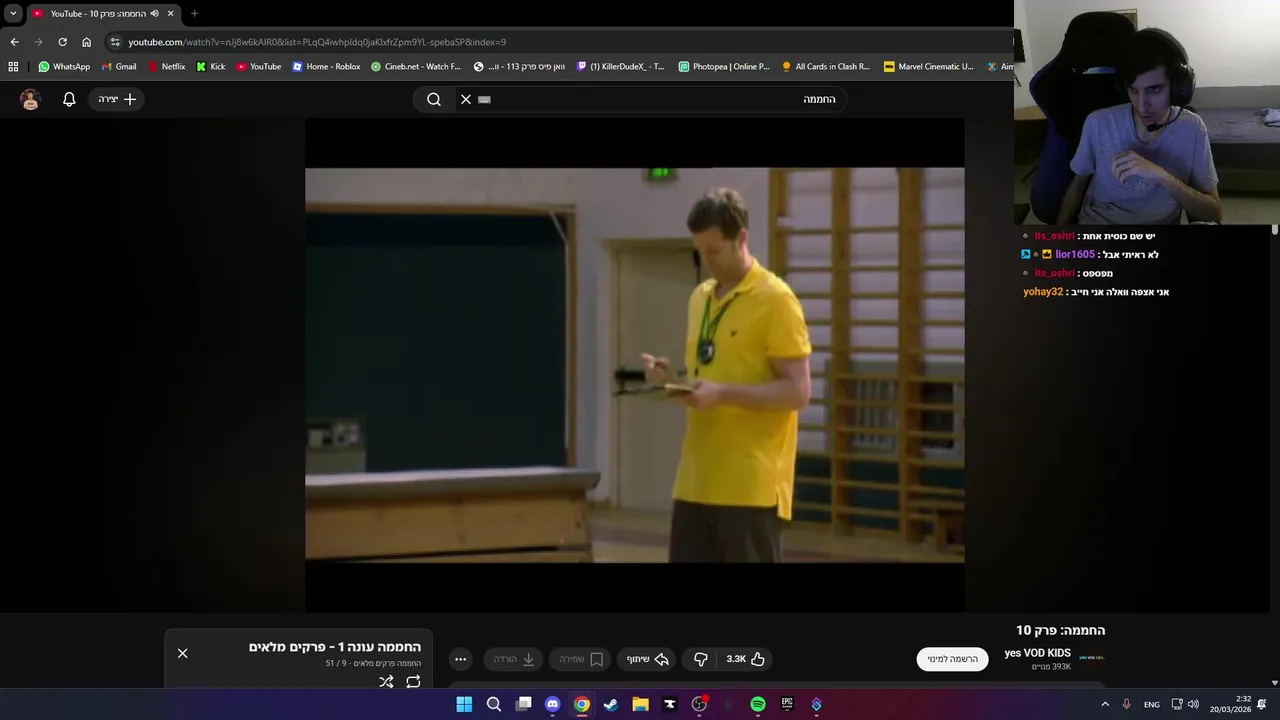Open the Kick bookmark
1280x720 pixels.
[211, 67]
